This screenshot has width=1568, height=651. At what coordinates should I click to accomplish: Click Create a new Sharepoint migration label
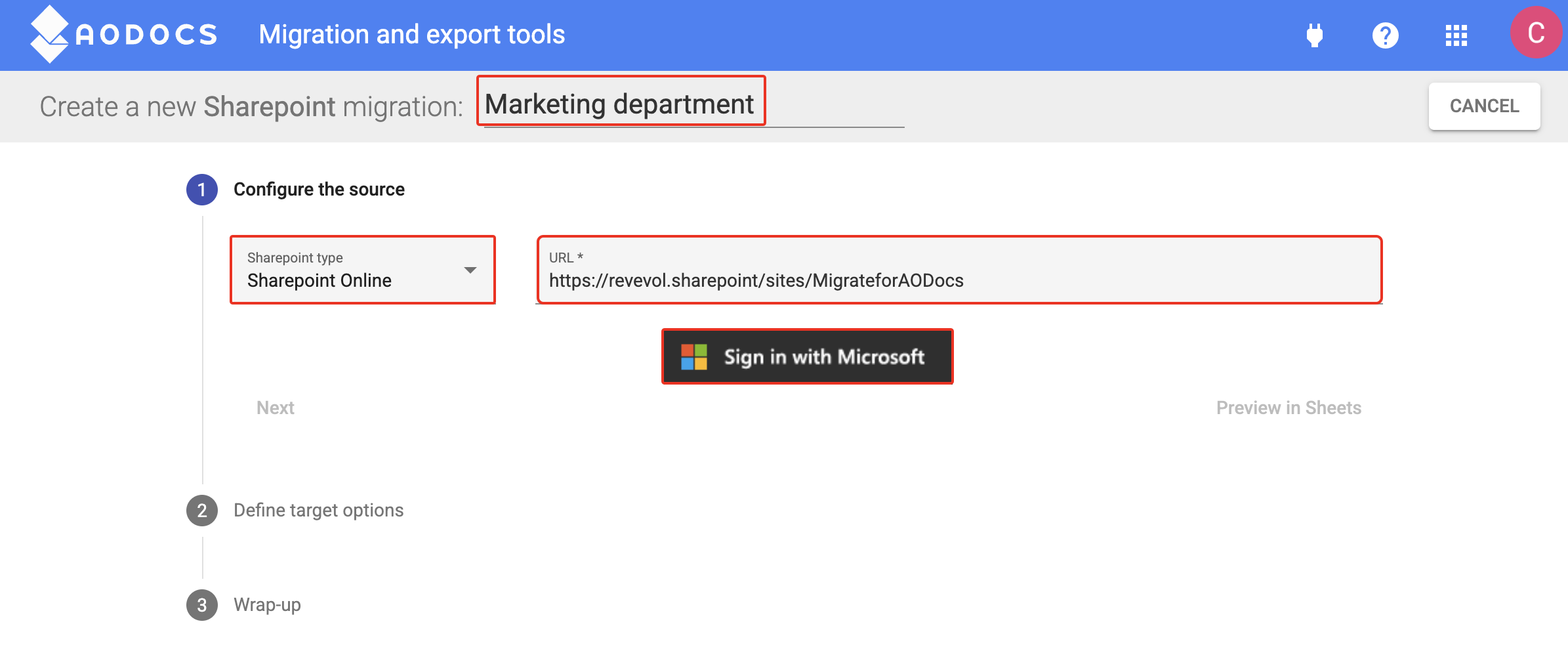point(251,107)
